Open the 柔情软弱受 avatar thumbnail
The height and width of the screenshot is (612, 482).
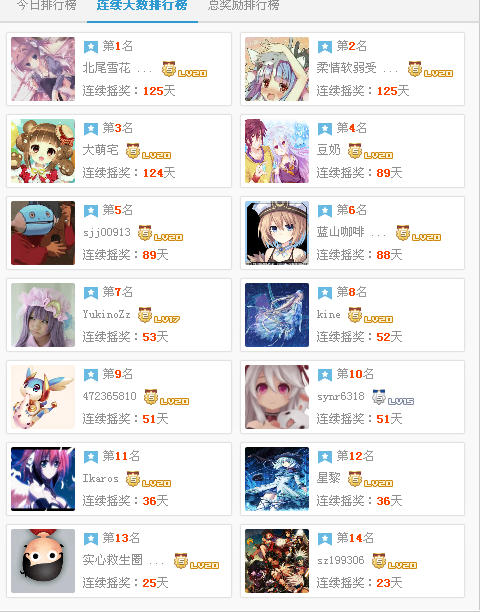click(x=277, y=69)
